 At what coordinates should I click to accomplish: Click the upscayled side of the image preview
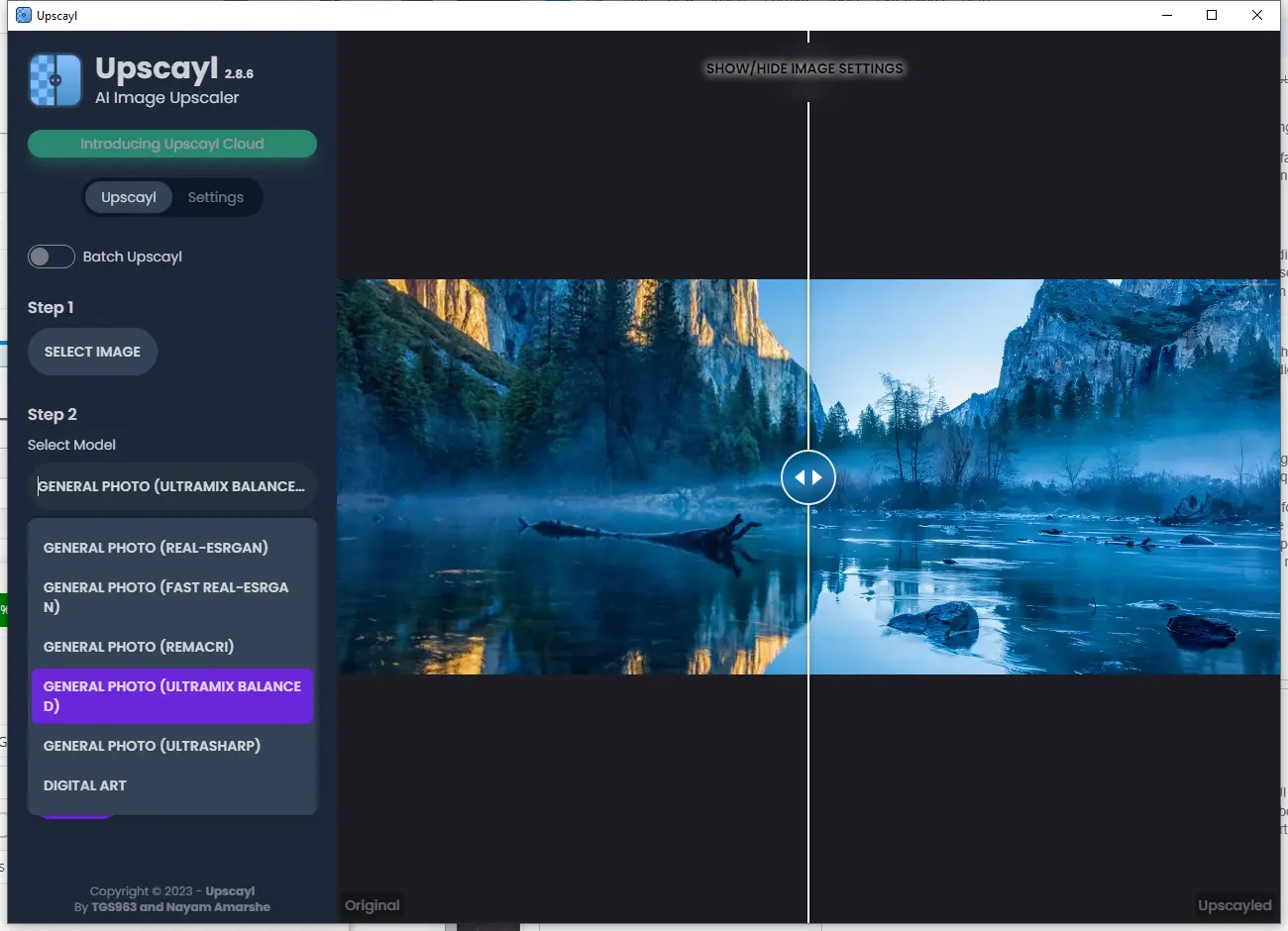(1040, 475)
